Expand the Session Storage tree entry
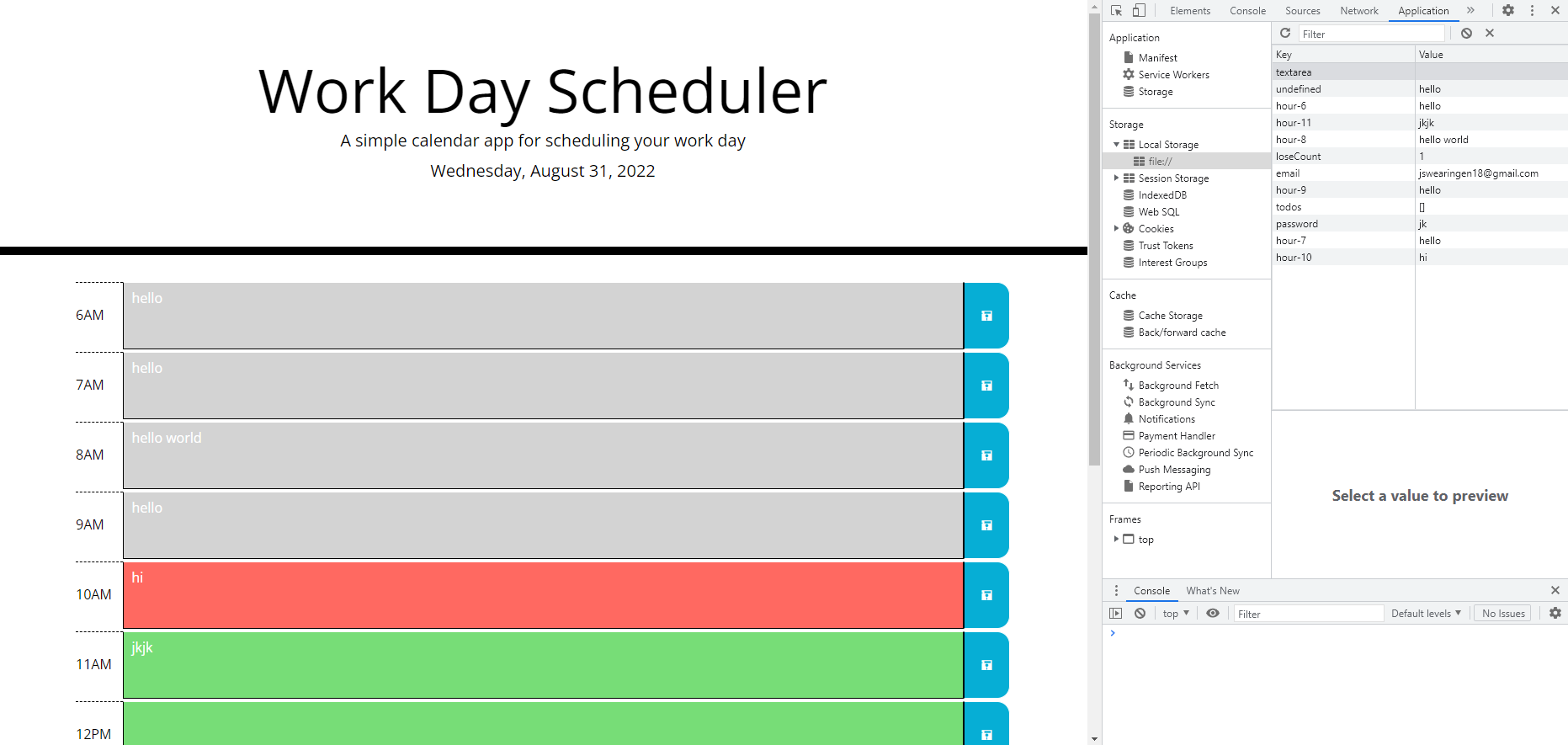The image size is (1568, 745). [x=1118, y=178]
